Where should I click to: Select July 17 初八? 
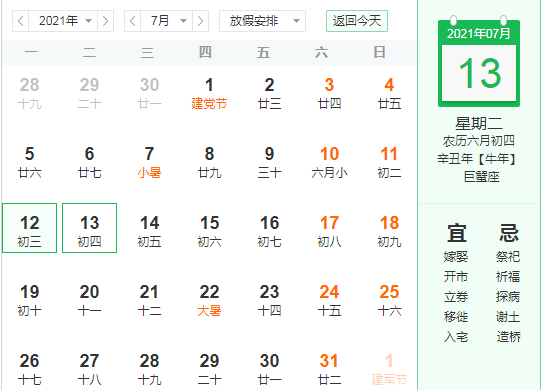329,231
